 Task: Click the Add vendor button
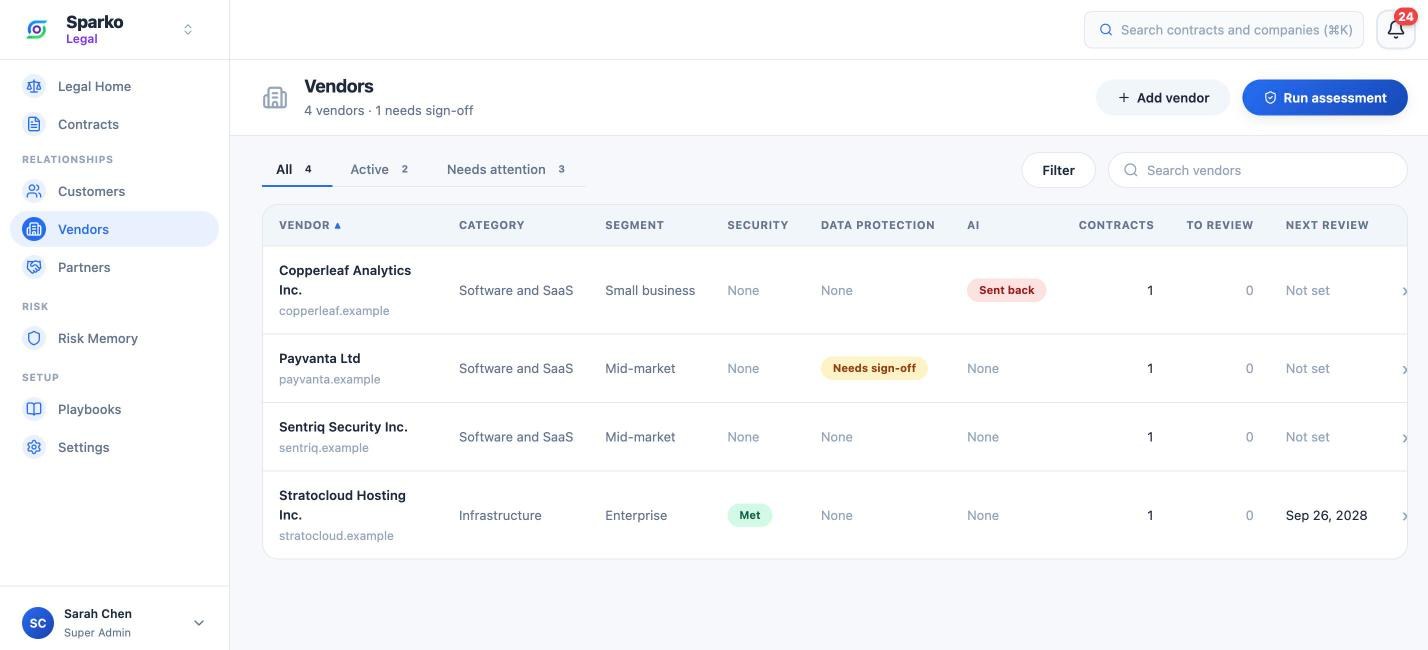point(1163,97)
